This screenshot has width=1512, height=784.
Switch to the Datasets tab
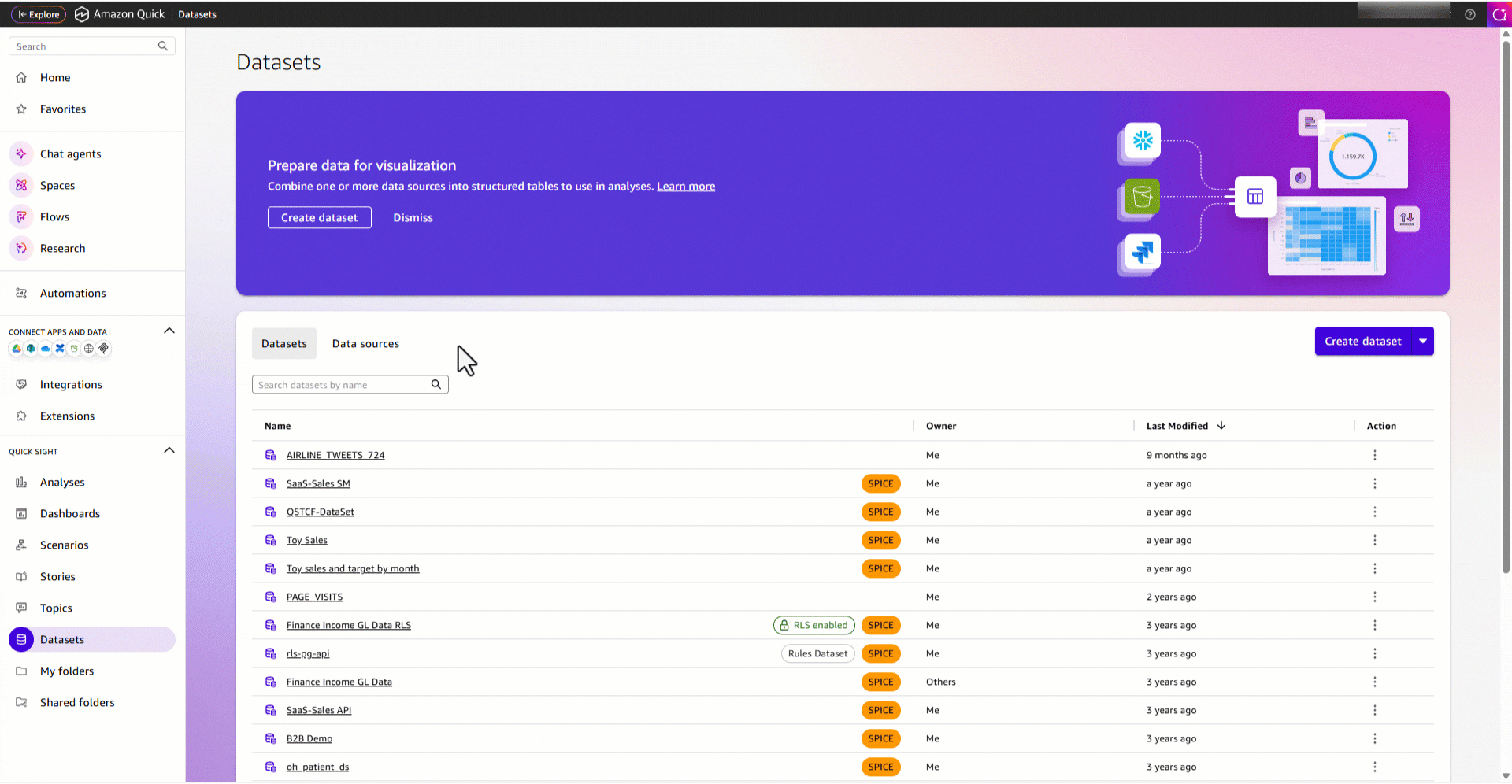pyautogui.click(x=284, y=344)
